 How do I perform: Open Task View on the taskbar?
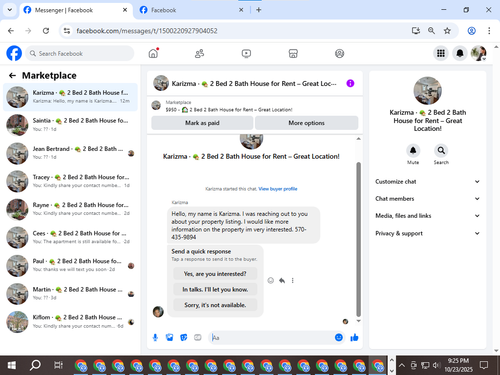click(58, 366)
